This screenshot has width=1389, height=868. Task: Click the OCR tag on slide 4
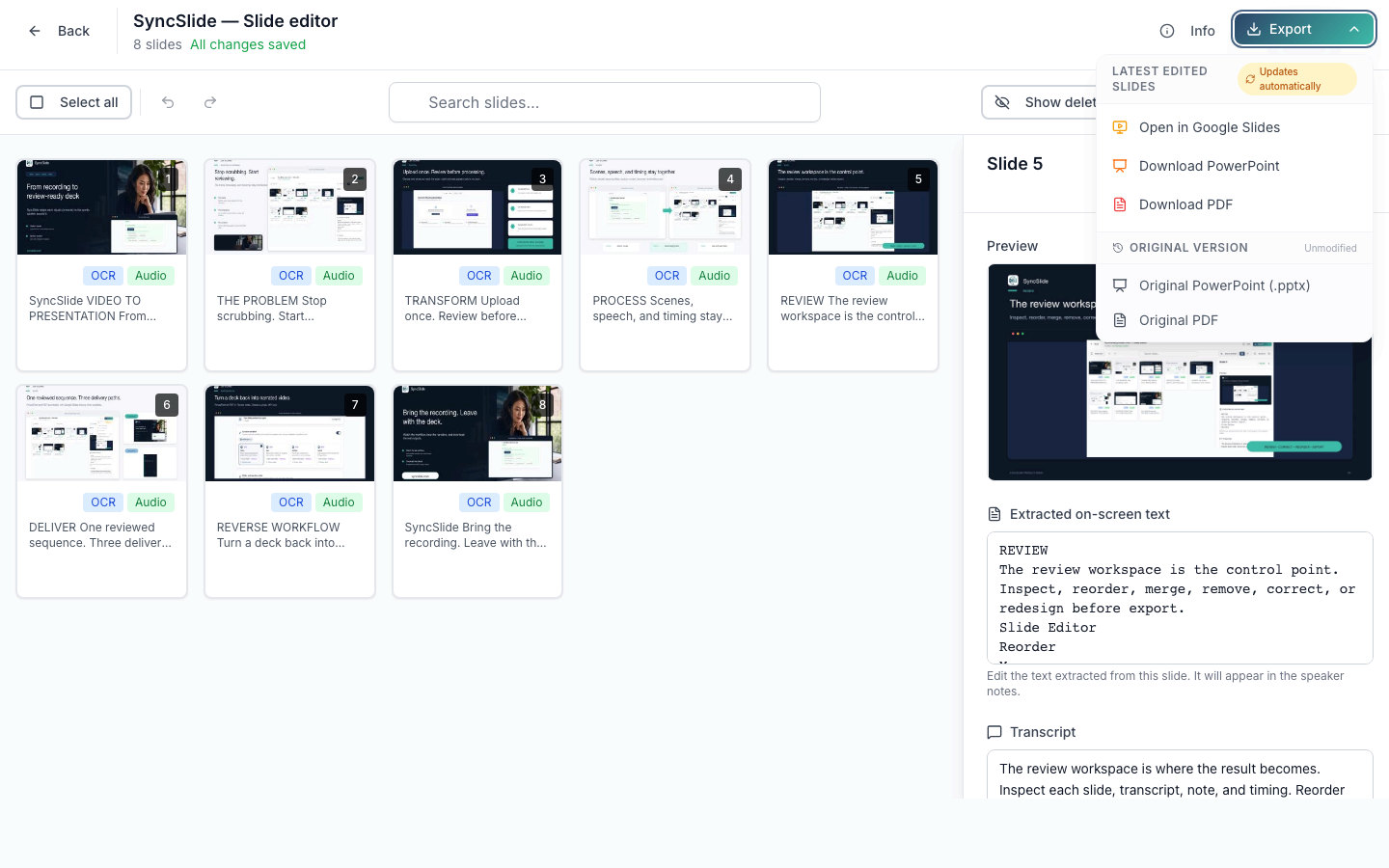click(x=667, y=276)
